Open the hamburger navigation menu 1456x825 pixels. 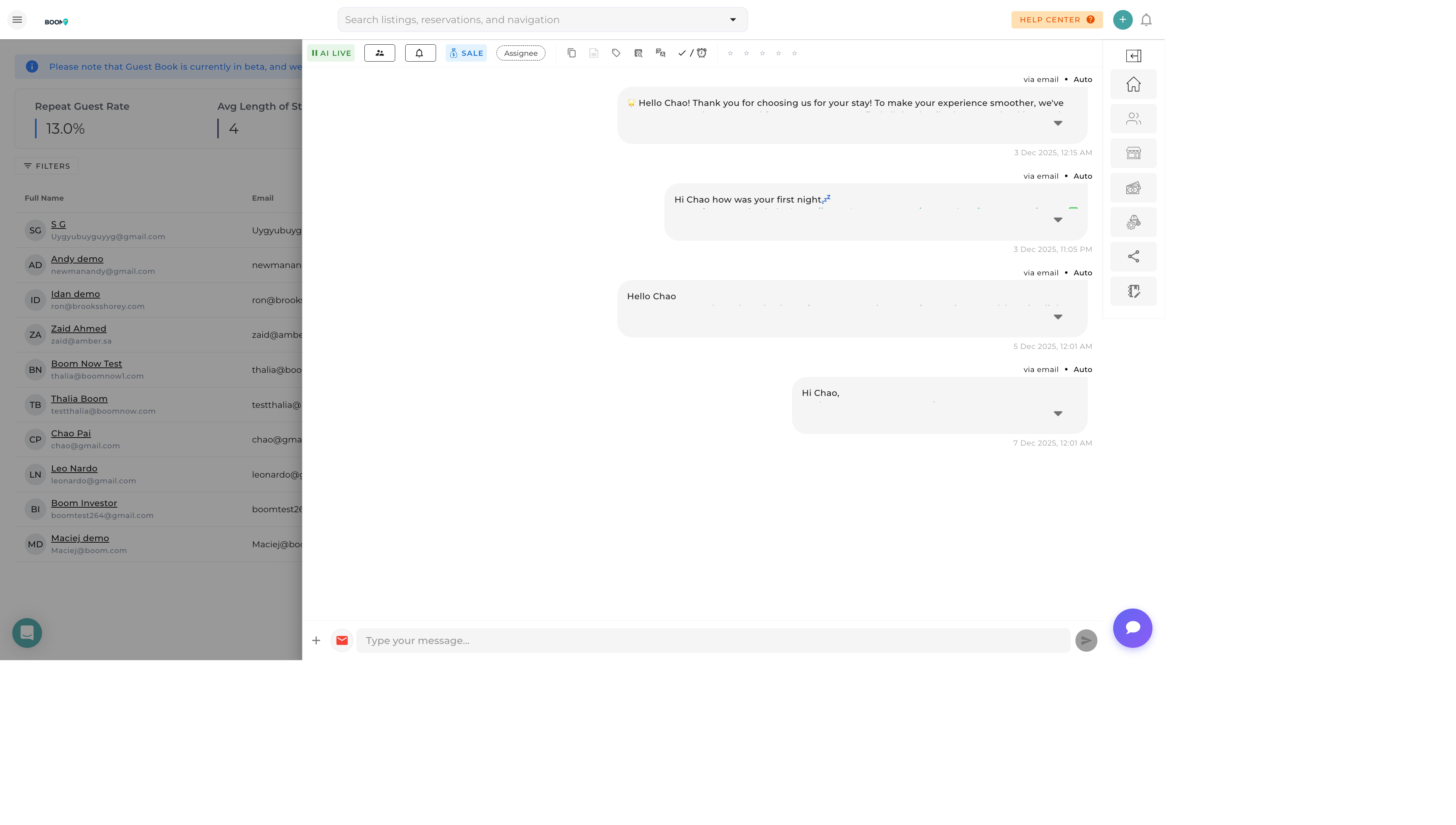(x=17, y=19)
